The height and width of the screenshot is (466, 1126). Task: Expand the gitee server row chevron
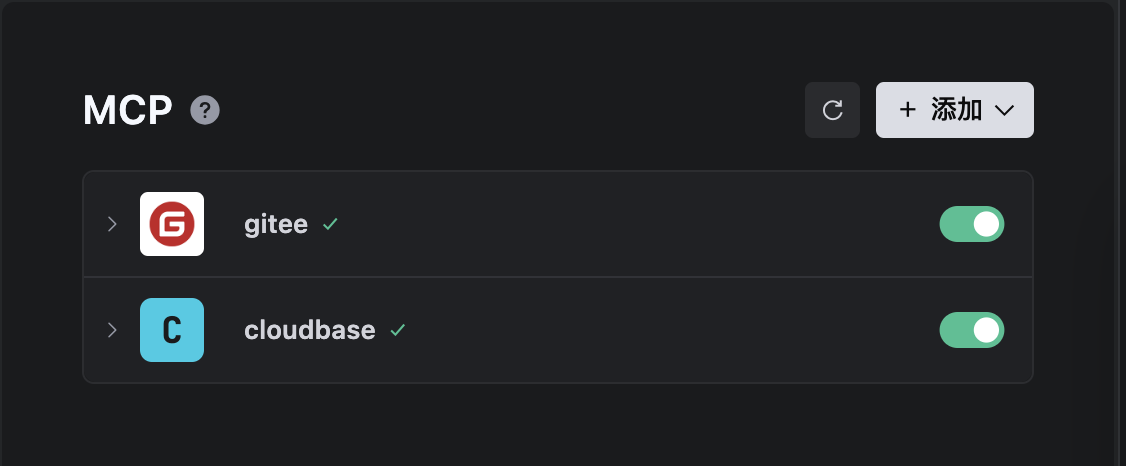tap(112, 224)
